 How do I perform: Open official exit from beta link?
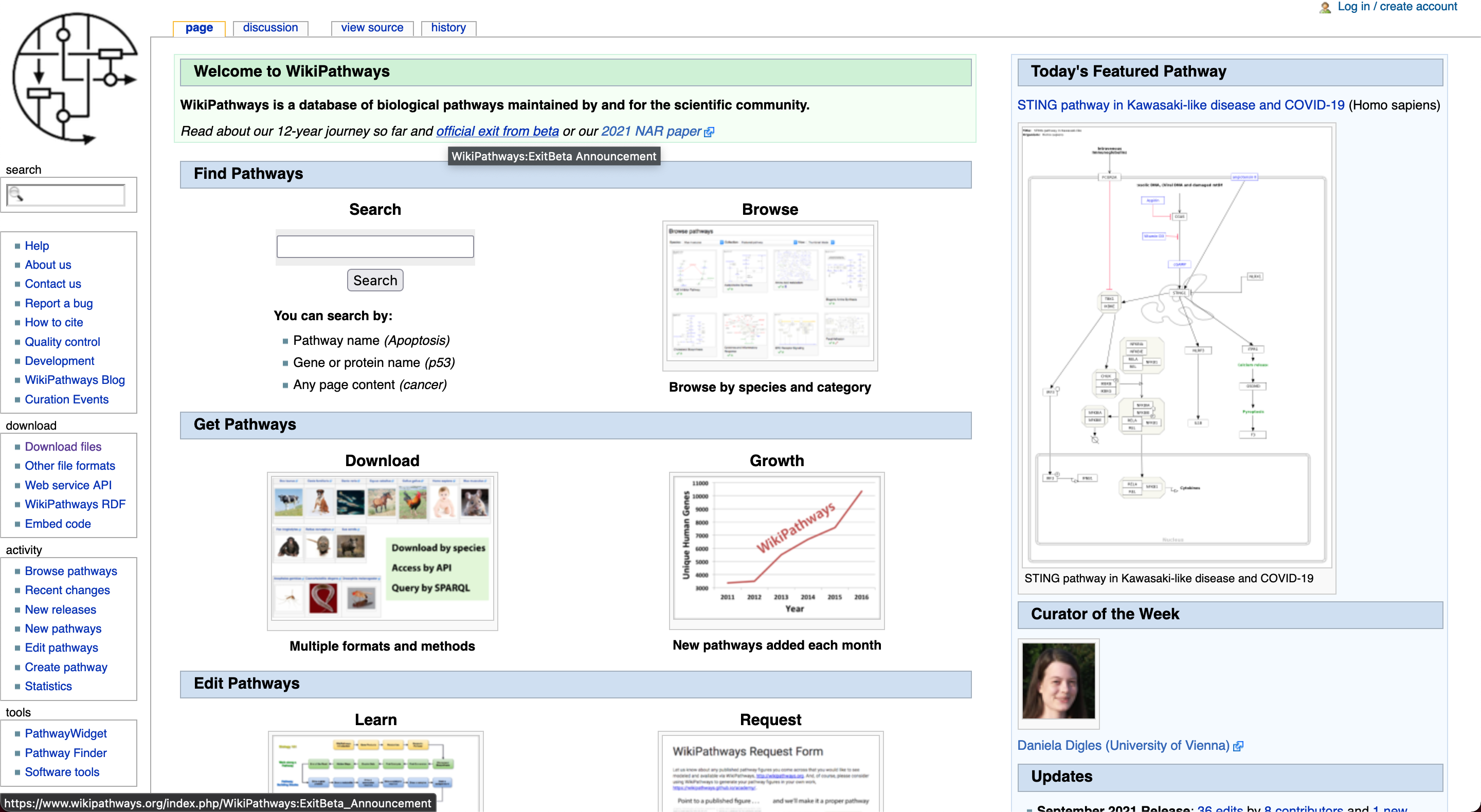pyautogui.click(x=497, y=131)
